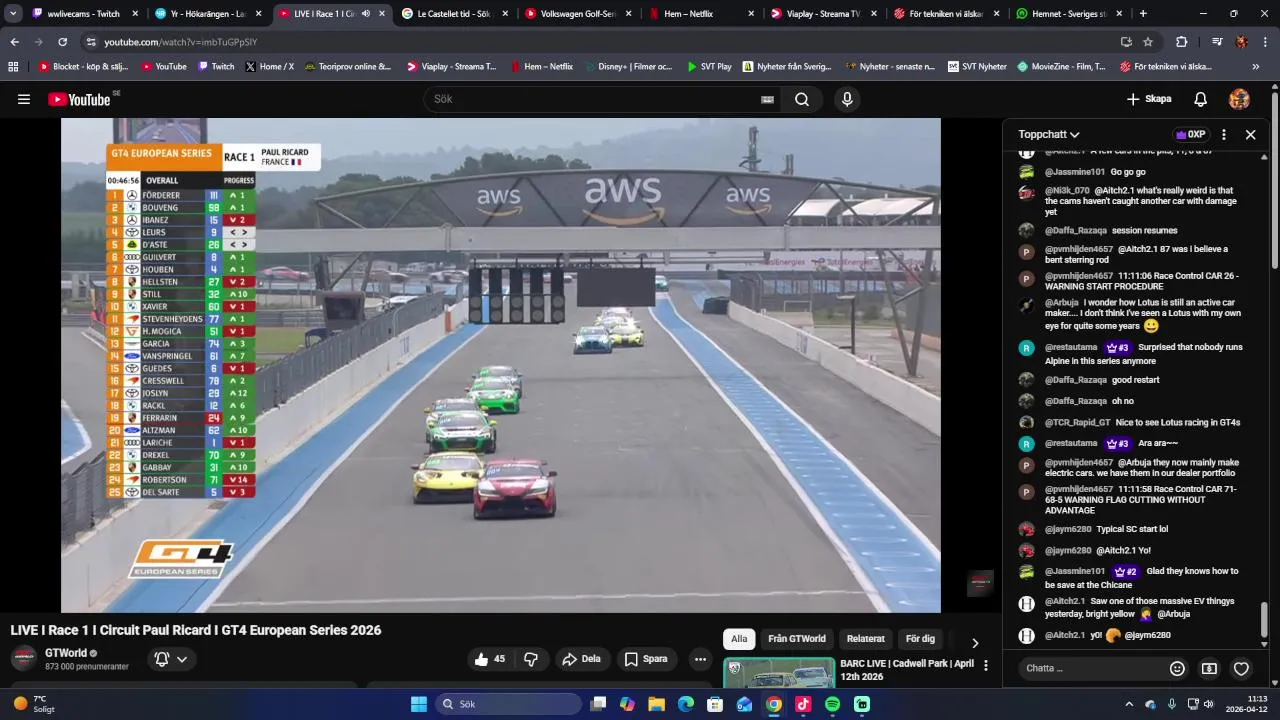Open Chrome tab search dropdown arrow

[x=13, y=14]
